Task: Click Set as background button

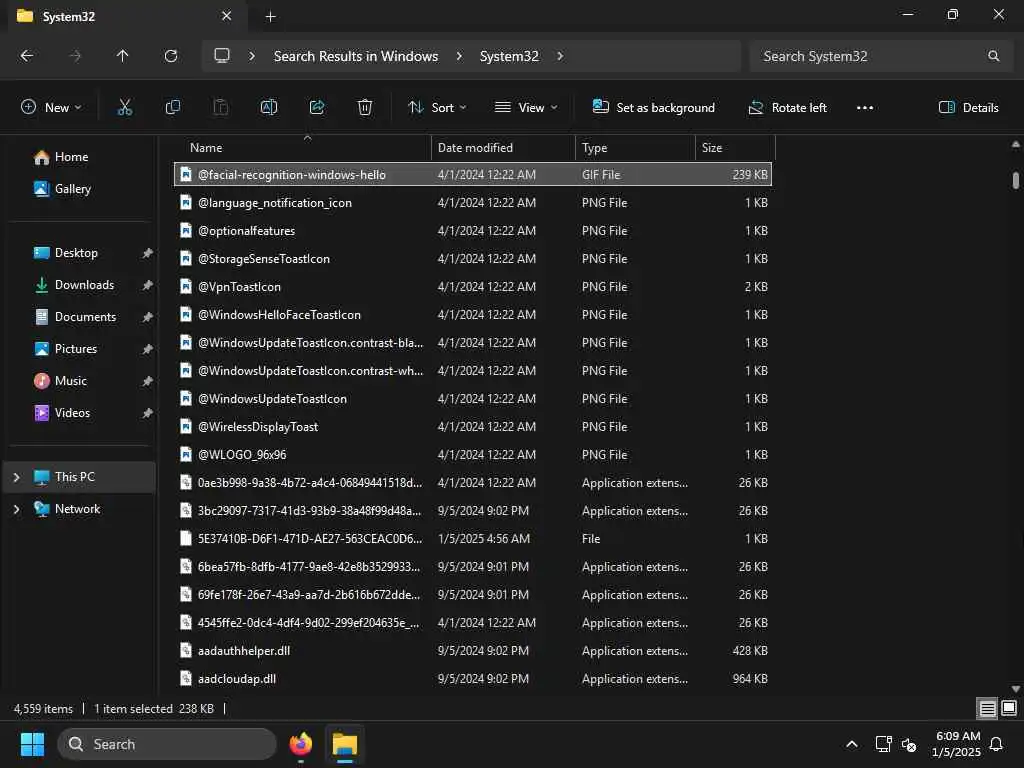Action: 654,108
